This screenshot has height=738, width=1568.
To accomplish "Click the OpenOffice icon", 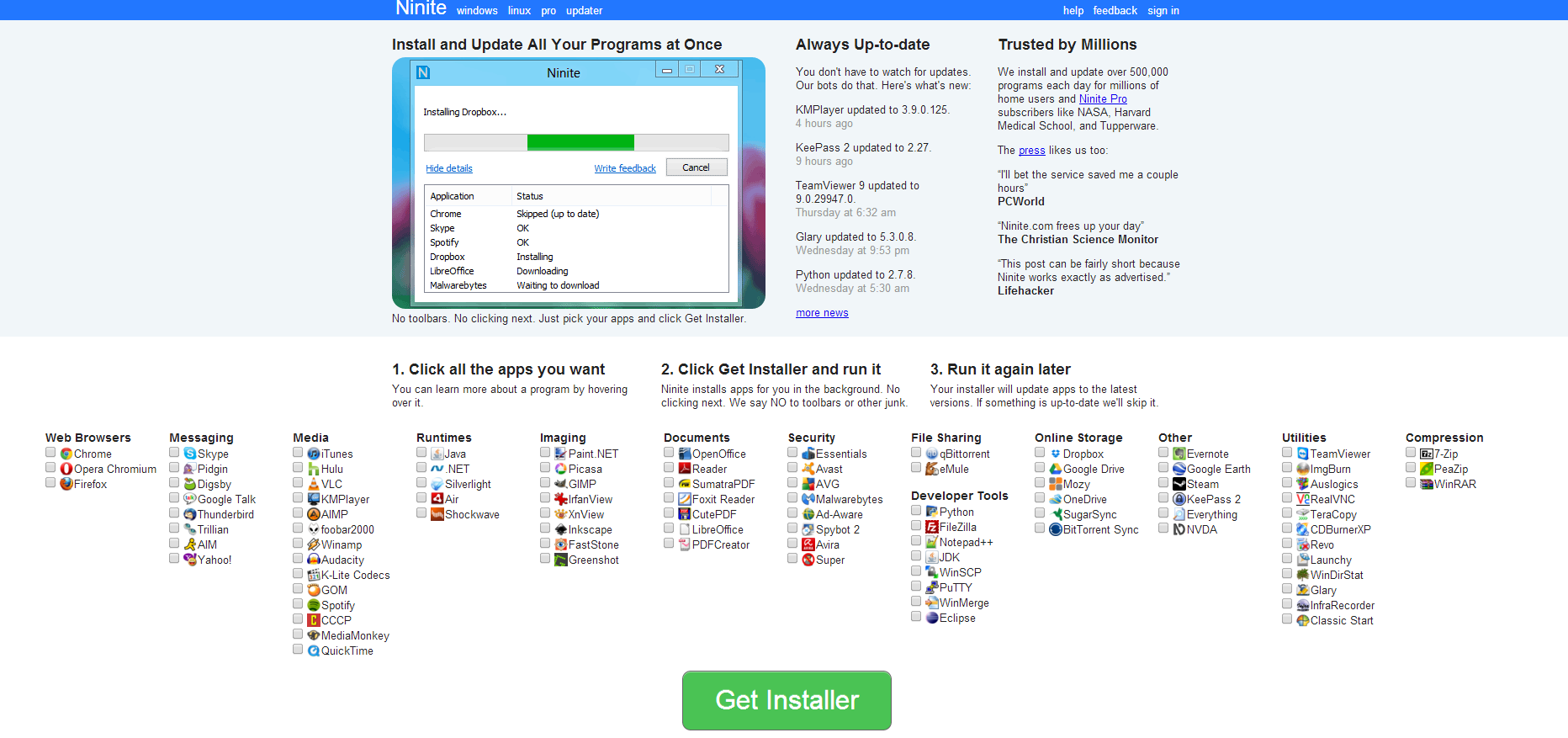I will [685, 454].
